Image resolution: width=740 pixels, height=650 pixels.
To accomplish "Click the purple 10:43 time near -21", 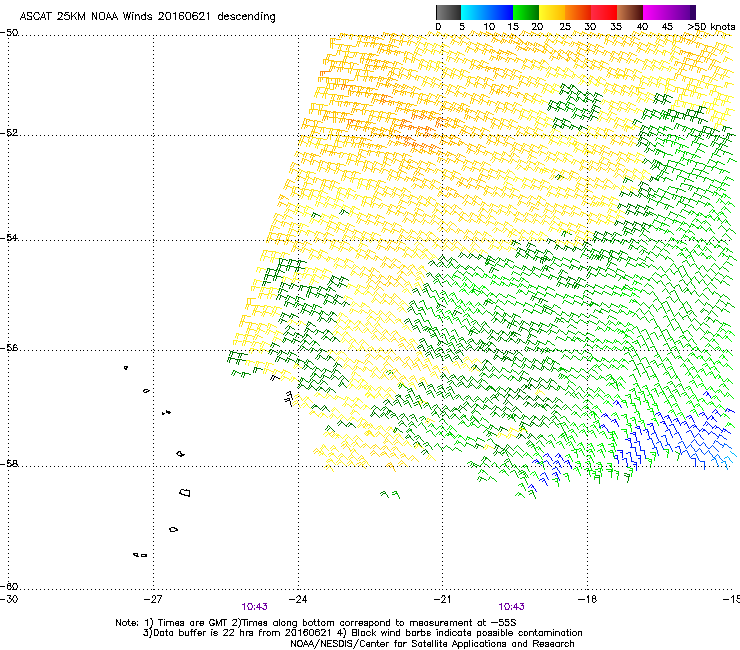I will (x=512, y=607).
